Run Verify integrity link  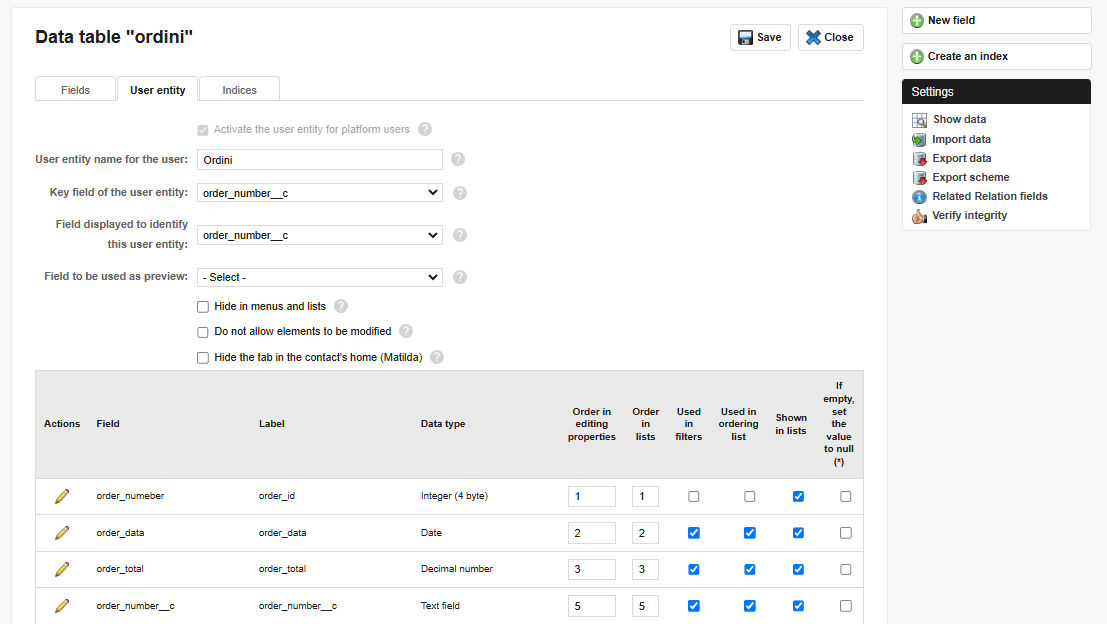[x=969, y=215]
